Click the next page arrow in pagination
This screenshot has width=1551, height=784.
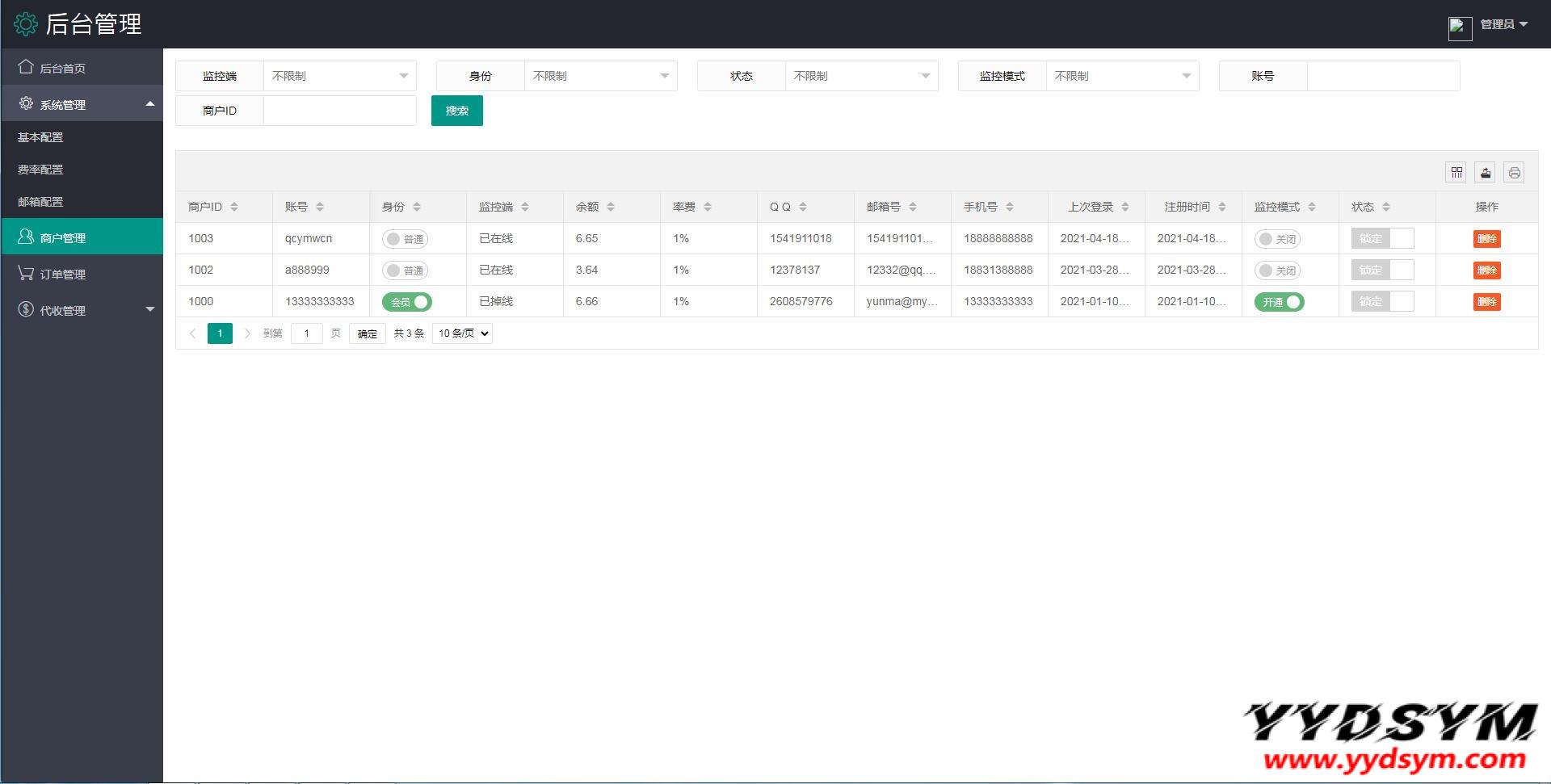point(247,333)
